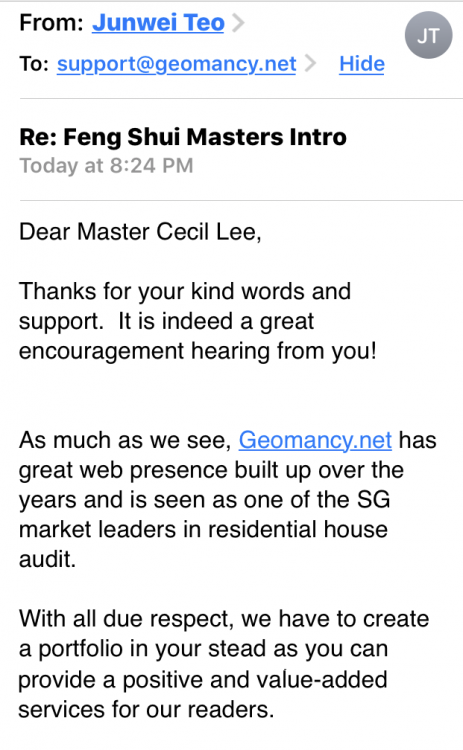Click the word audit. in the message
Image resolution: width=463 pixels, height=750 pixels.
(47, 559)
